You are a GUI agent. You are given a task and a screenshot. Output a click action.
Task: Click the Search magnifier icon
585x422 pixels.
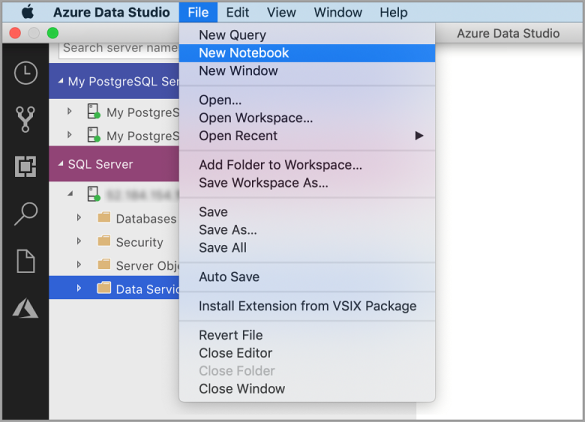25,213
